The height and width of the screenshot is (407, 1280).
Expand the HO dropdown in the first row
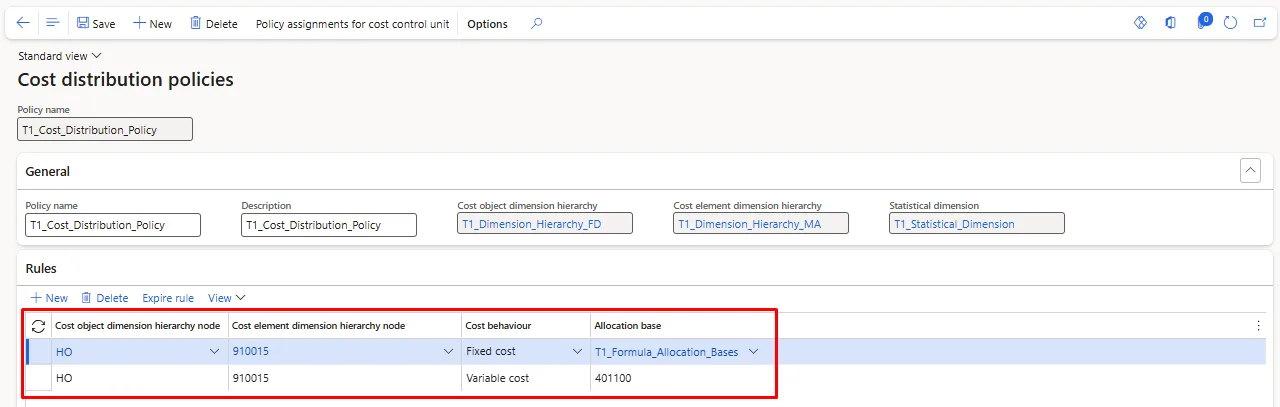tap(214, 352)
